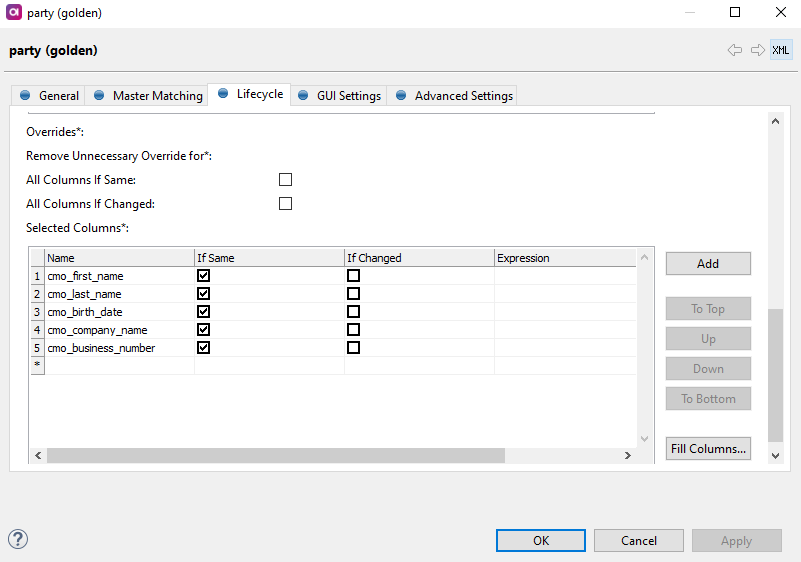Viewport: 801px width, 562px height.
Task: Open the GUI Settings tab
Action: coord(339,96)
